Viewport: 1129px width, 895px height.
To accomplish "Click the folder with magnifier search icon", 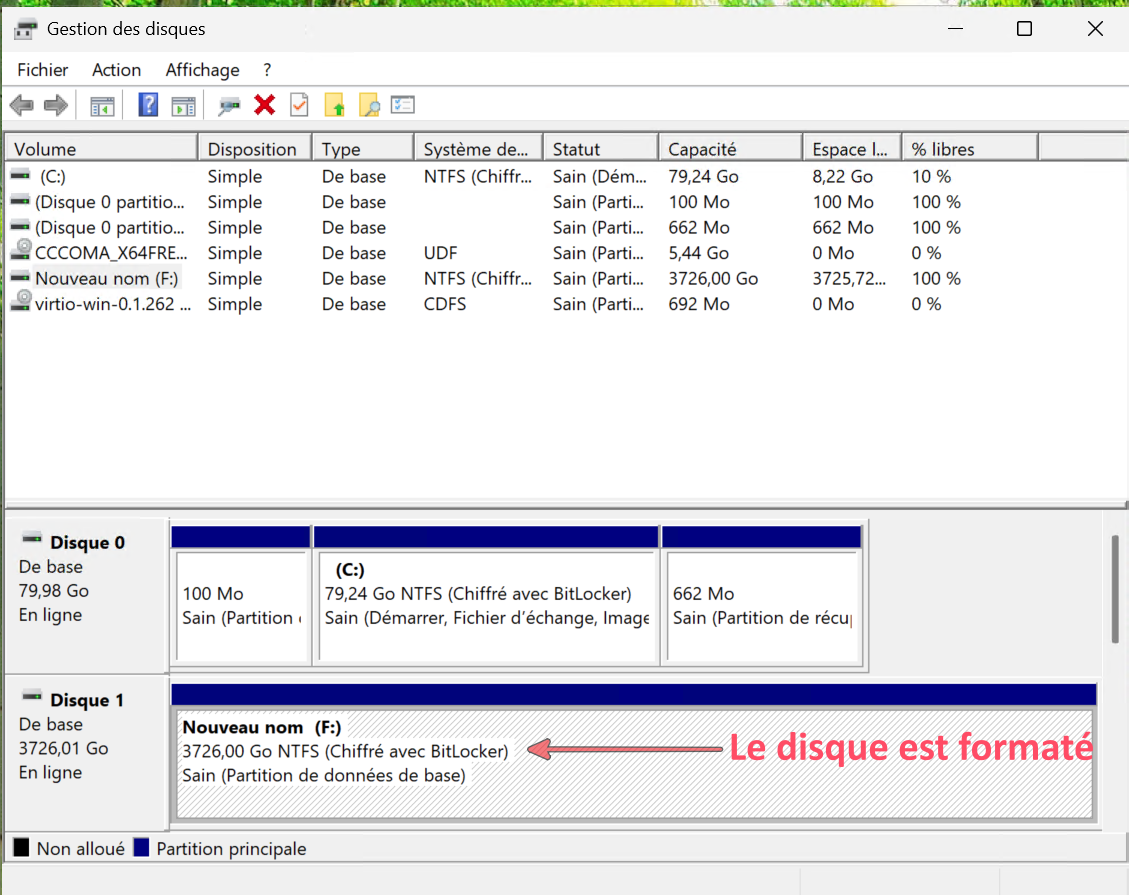I will [369, 105].
